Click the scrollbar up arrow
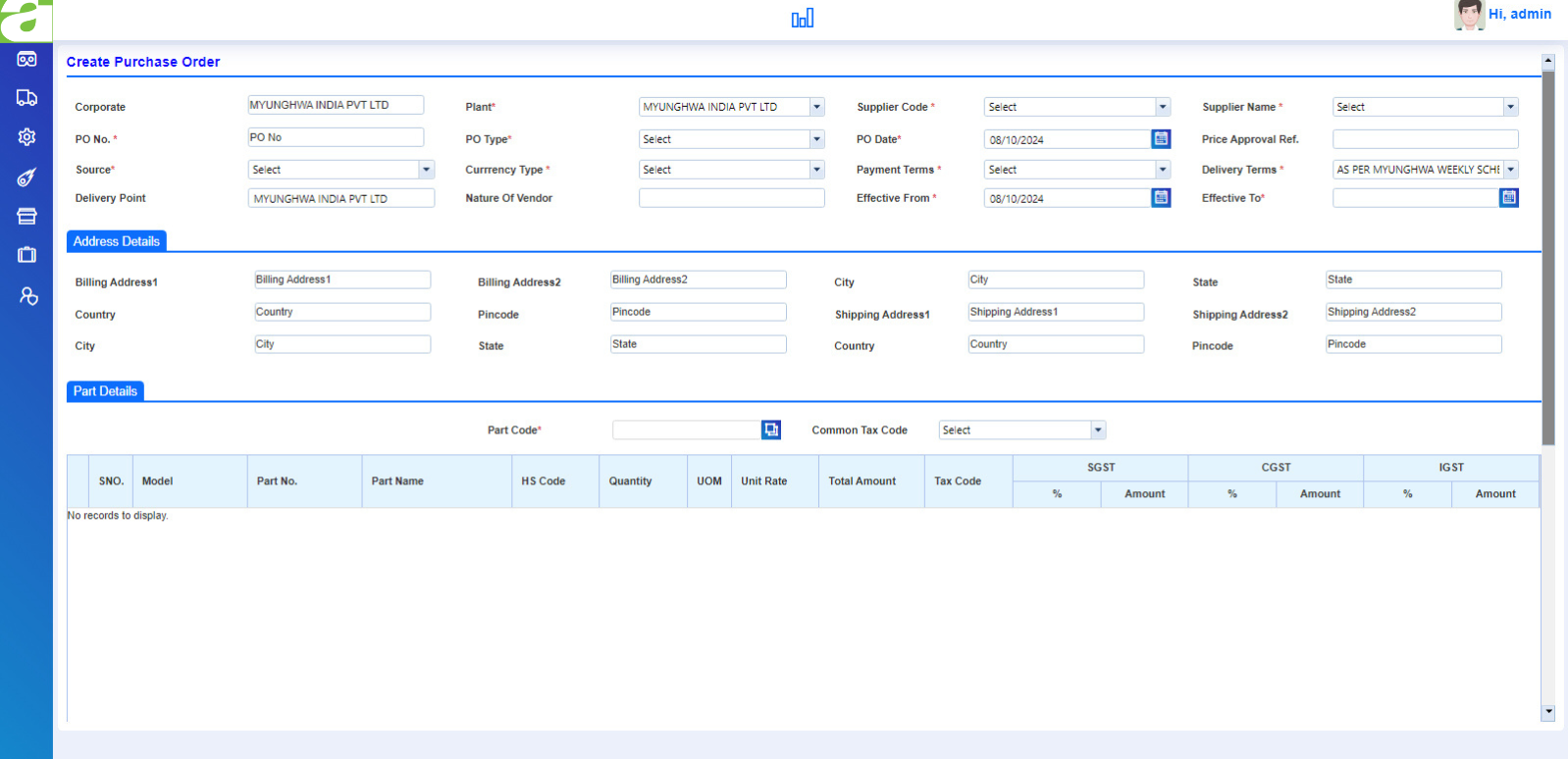This screenshot has width=1568, height=759. (x=1548, y=61)
